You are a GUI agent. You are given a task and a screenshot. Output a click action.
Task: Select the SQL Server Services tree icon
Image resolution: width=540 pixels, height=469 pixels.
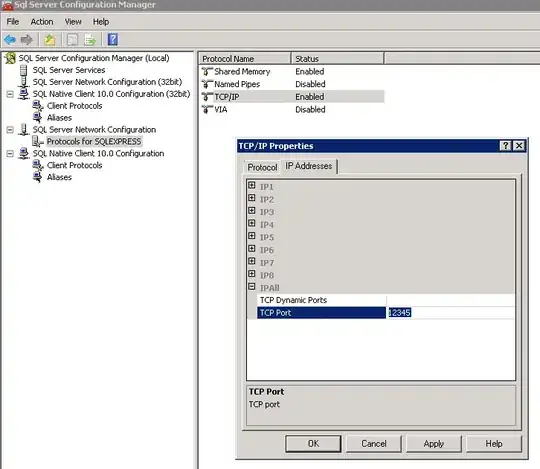coord(23,70)
